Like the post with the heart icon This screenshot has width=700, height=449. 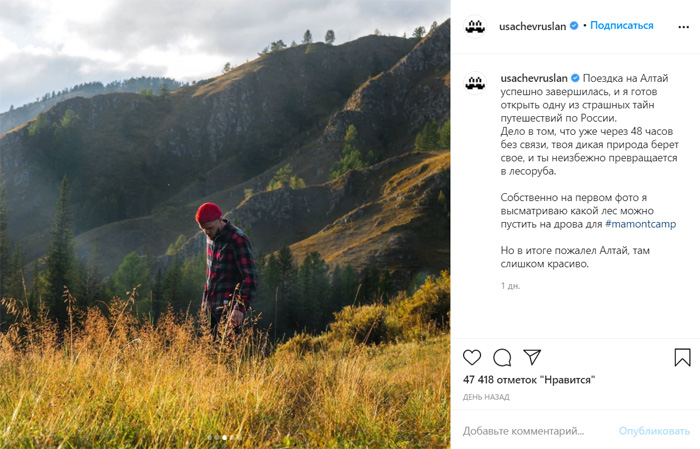coord(472,357)
